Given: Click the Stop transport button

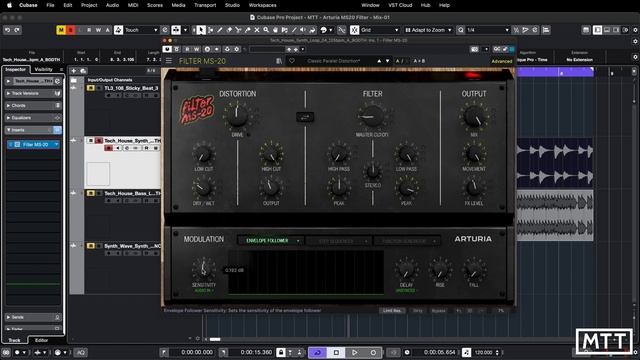Looking at the screenshot, I should (336, 352).
